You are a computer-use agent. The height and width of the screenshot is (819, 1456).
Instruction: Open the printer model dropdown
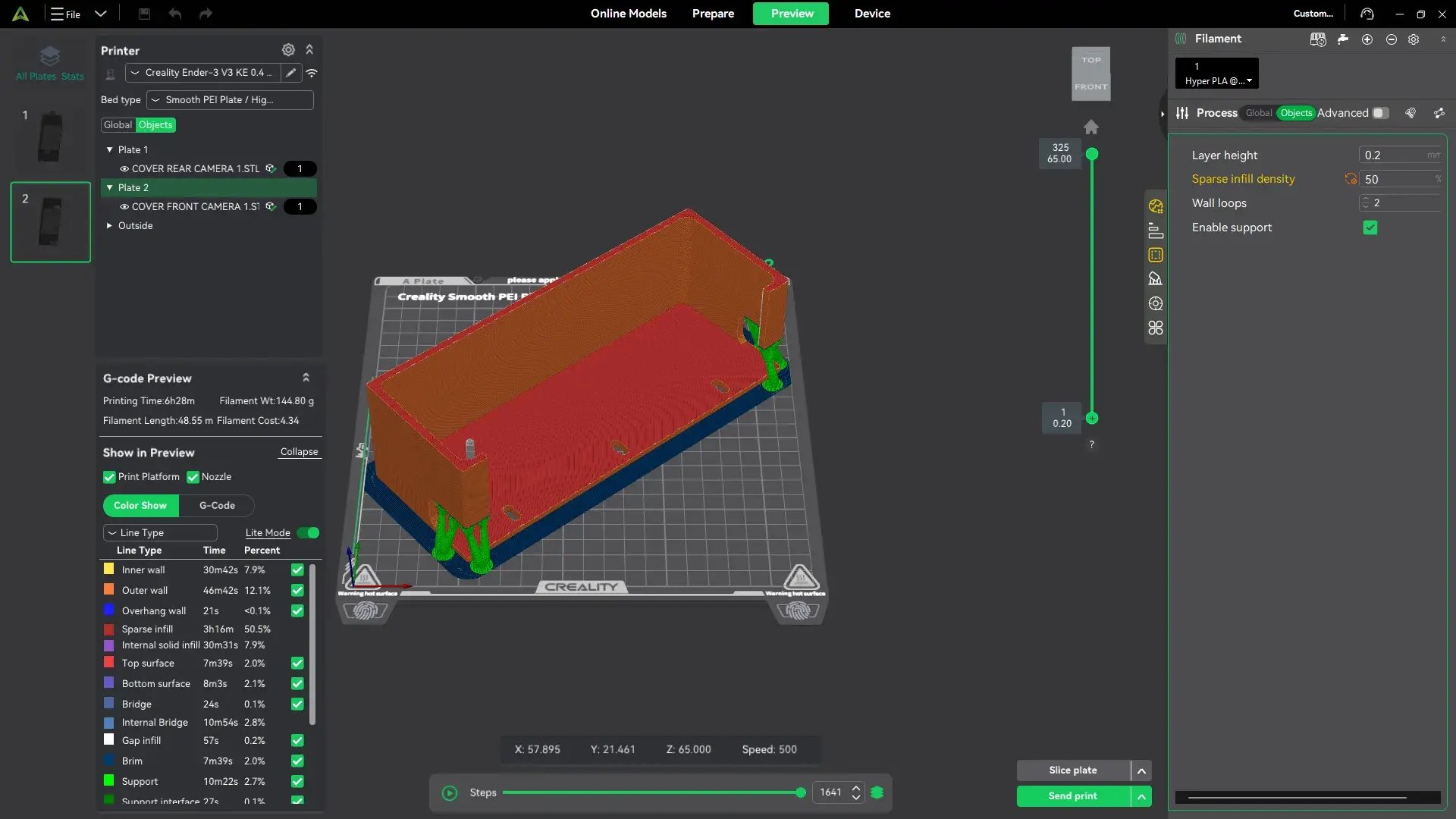click(x=202, y=73)
